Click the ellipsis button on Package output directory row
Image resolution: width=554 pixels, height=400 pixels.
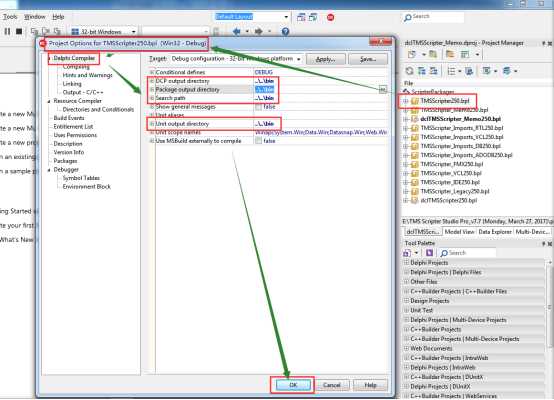383,89
